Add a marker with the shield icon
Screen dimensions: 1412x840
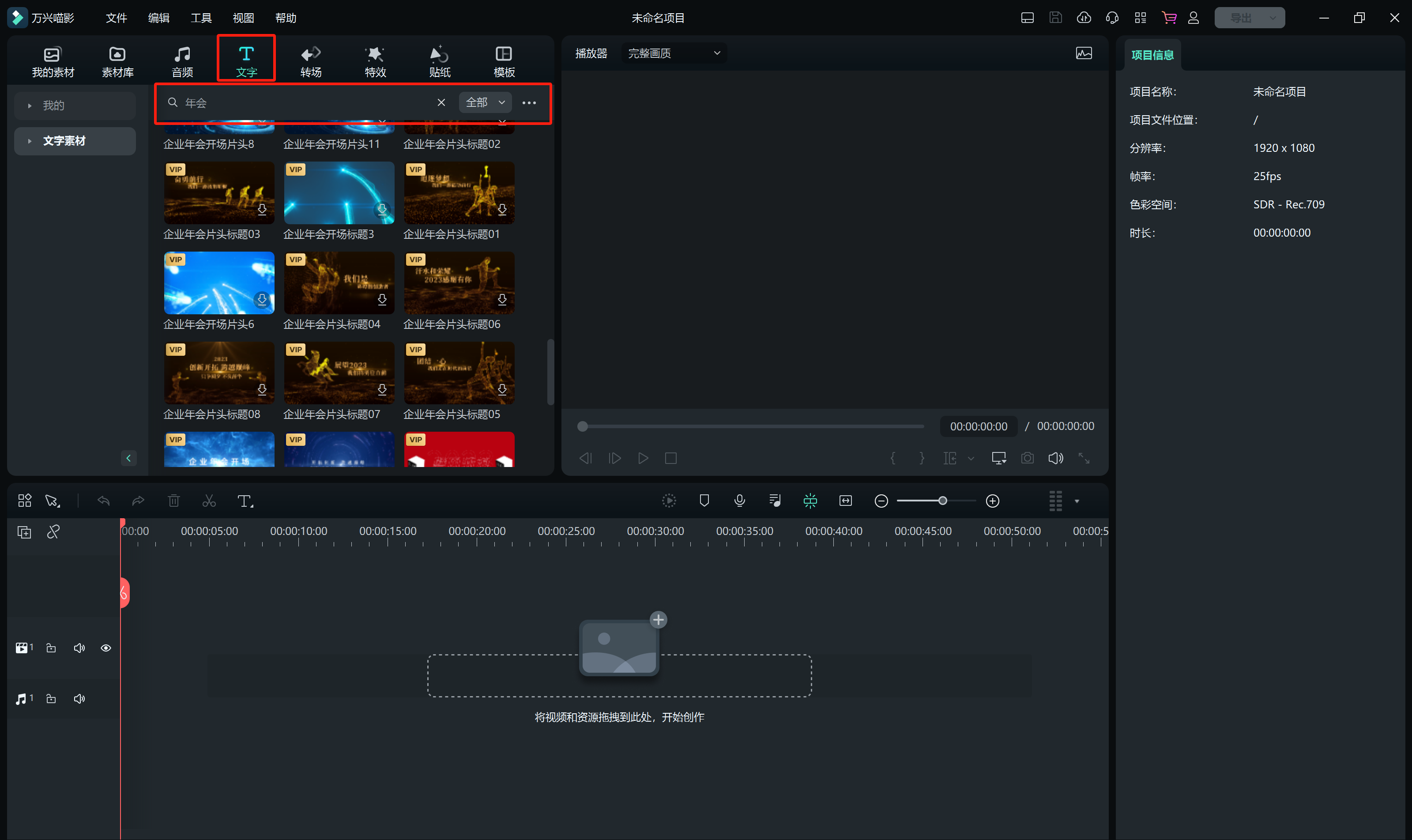704,501
